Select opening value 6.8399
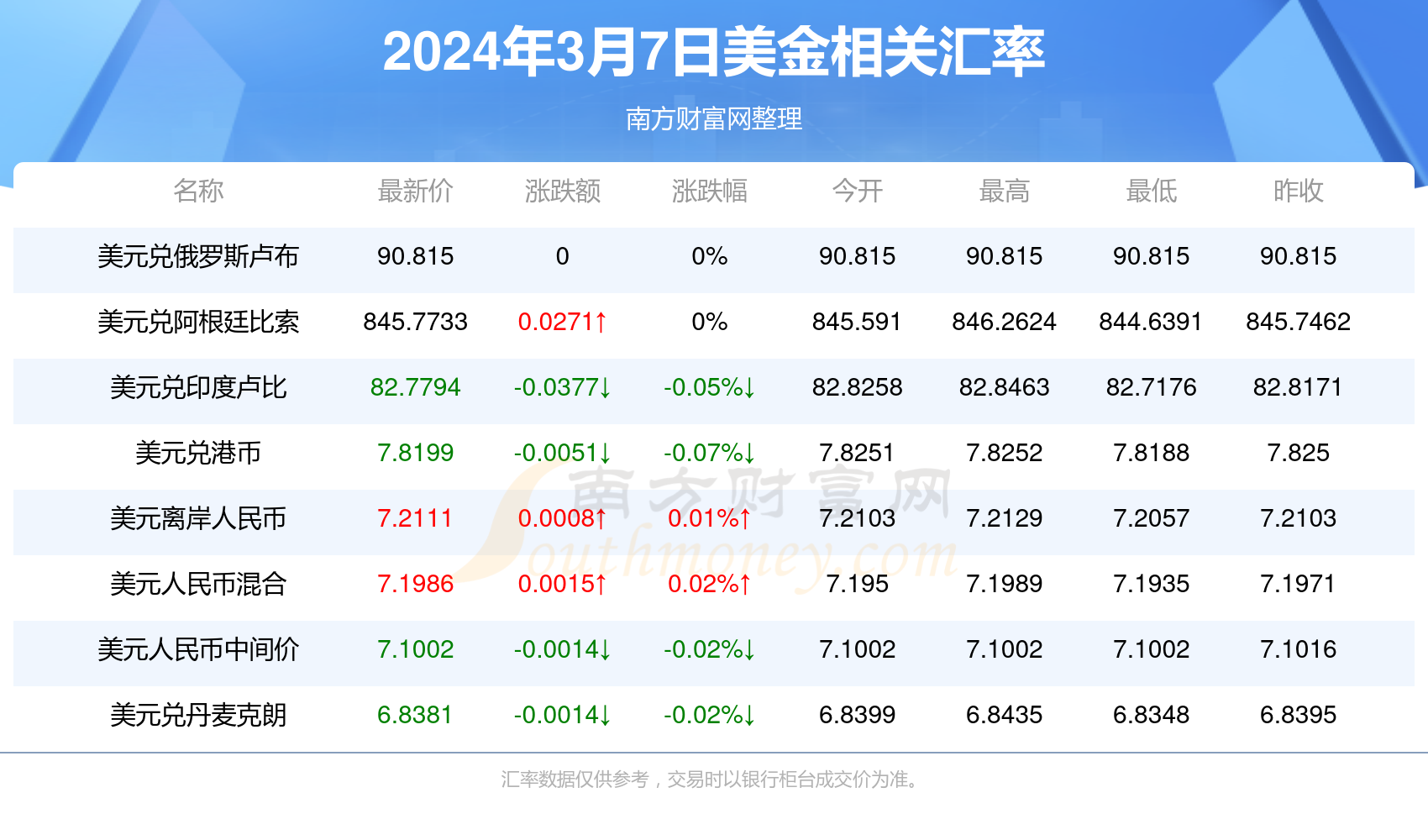Viewport: 1428px width, 840px height. [x=857, y=715]
